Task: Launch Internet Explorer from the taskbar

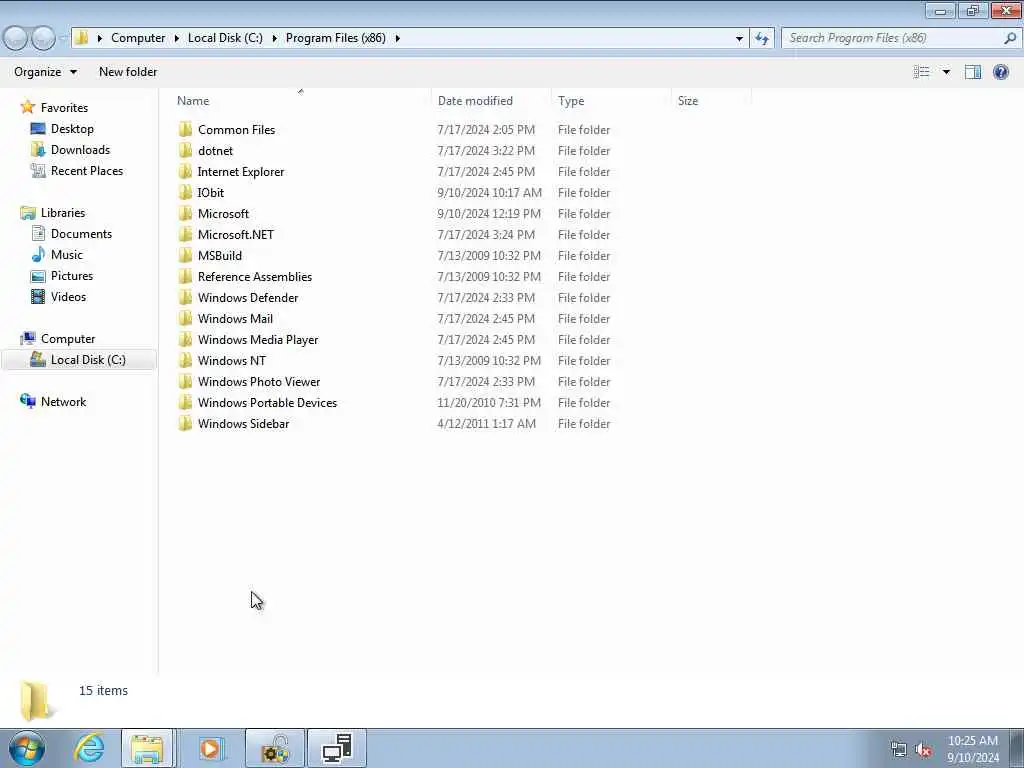Action: pos(89,748)
